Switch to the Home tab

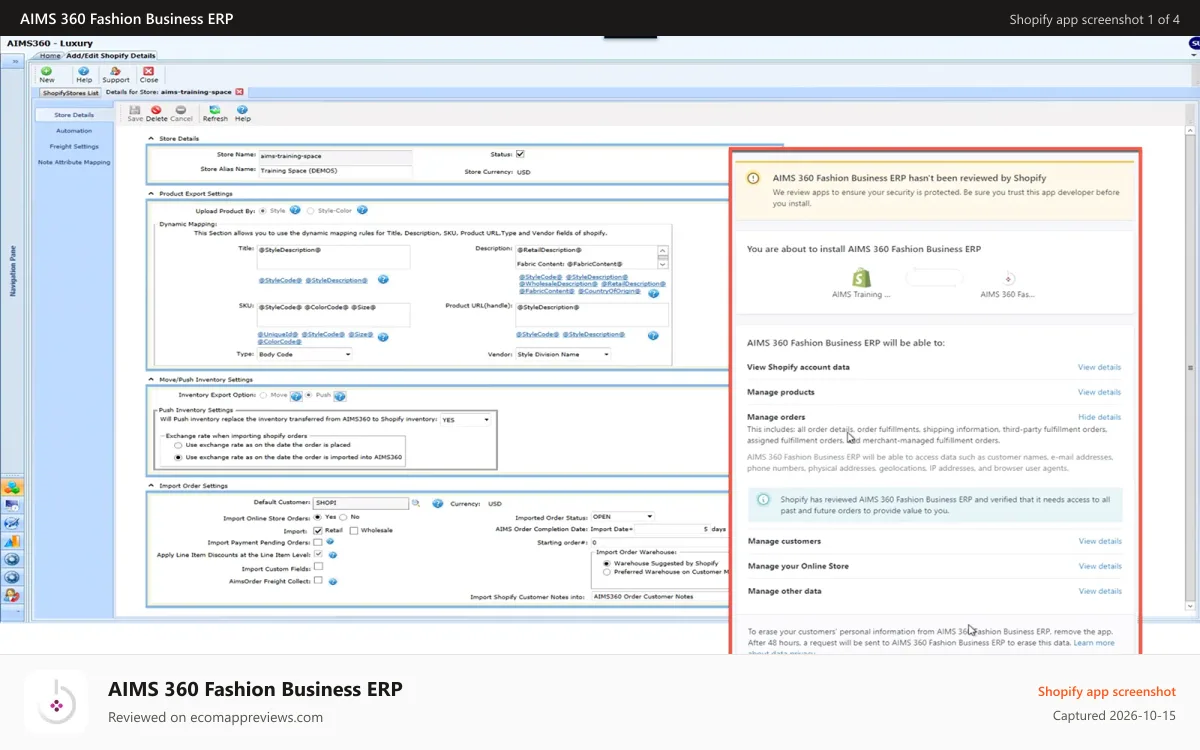click(x=50, y=56)
